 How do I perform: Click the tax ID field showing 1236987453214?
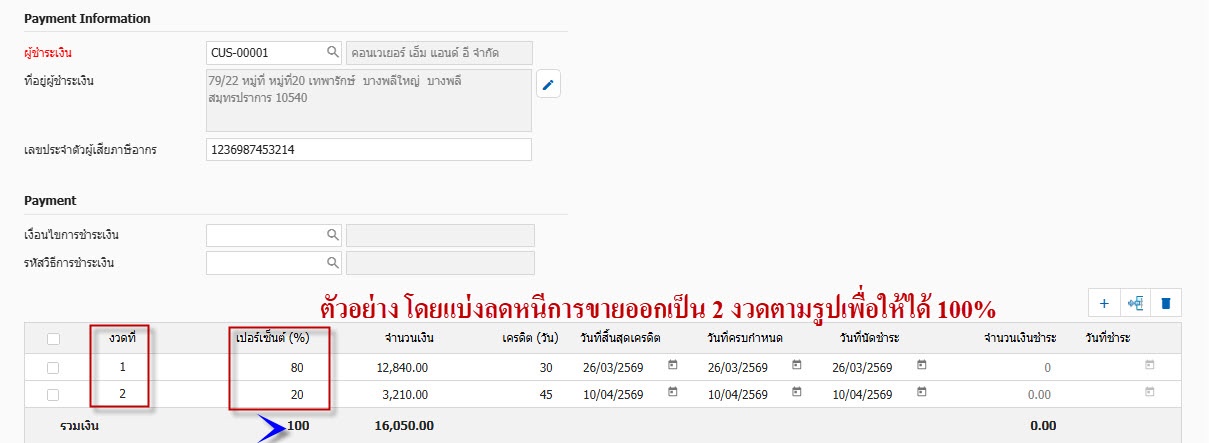coord(368,150)
